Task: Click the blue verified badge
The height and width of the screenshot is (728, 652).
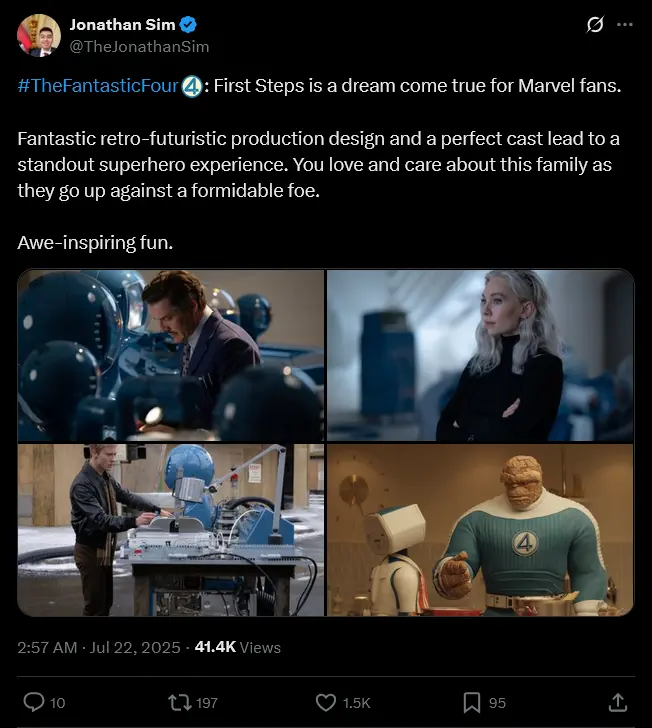Action: (x=188, y=25)
